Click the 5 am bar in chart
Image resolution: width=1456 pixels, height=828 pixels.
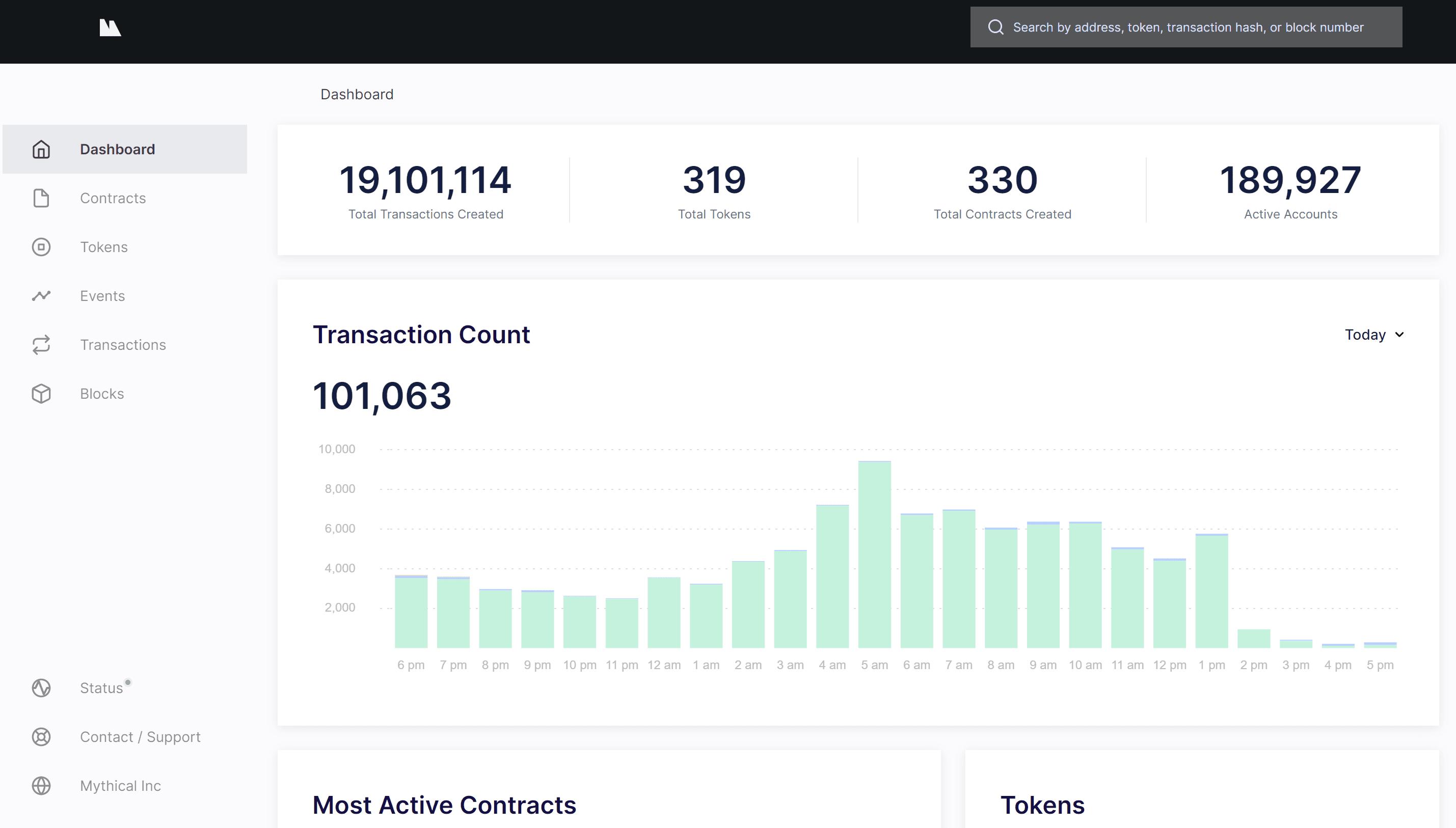coord(874,555)
